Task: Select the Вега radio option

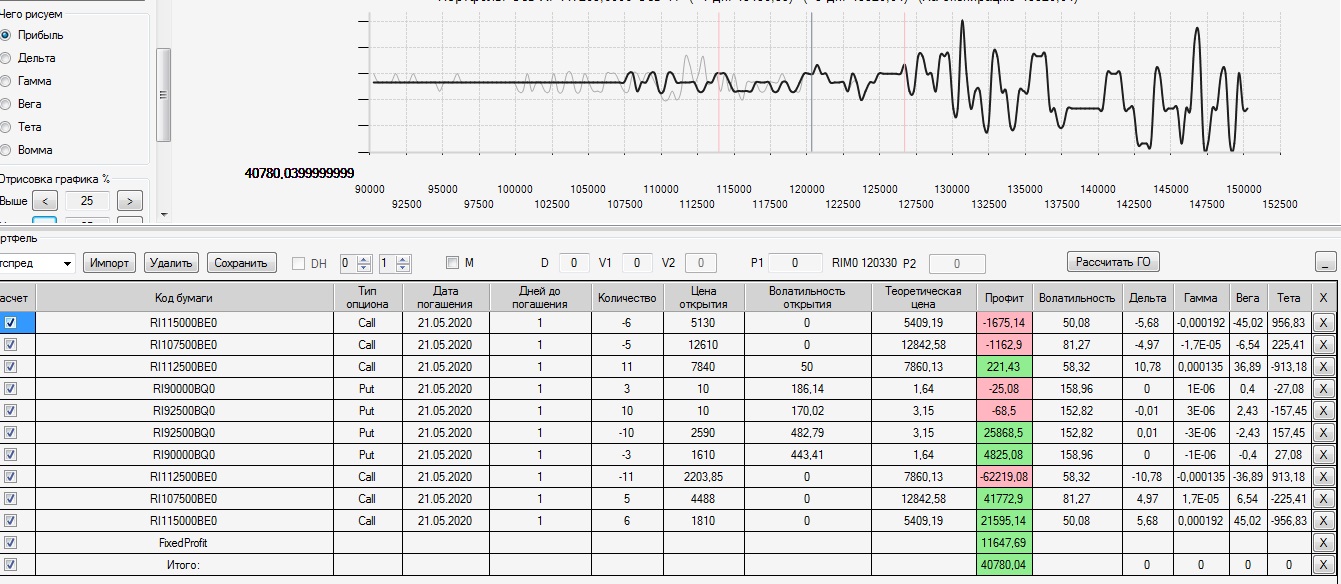Action: pos(6,104)
